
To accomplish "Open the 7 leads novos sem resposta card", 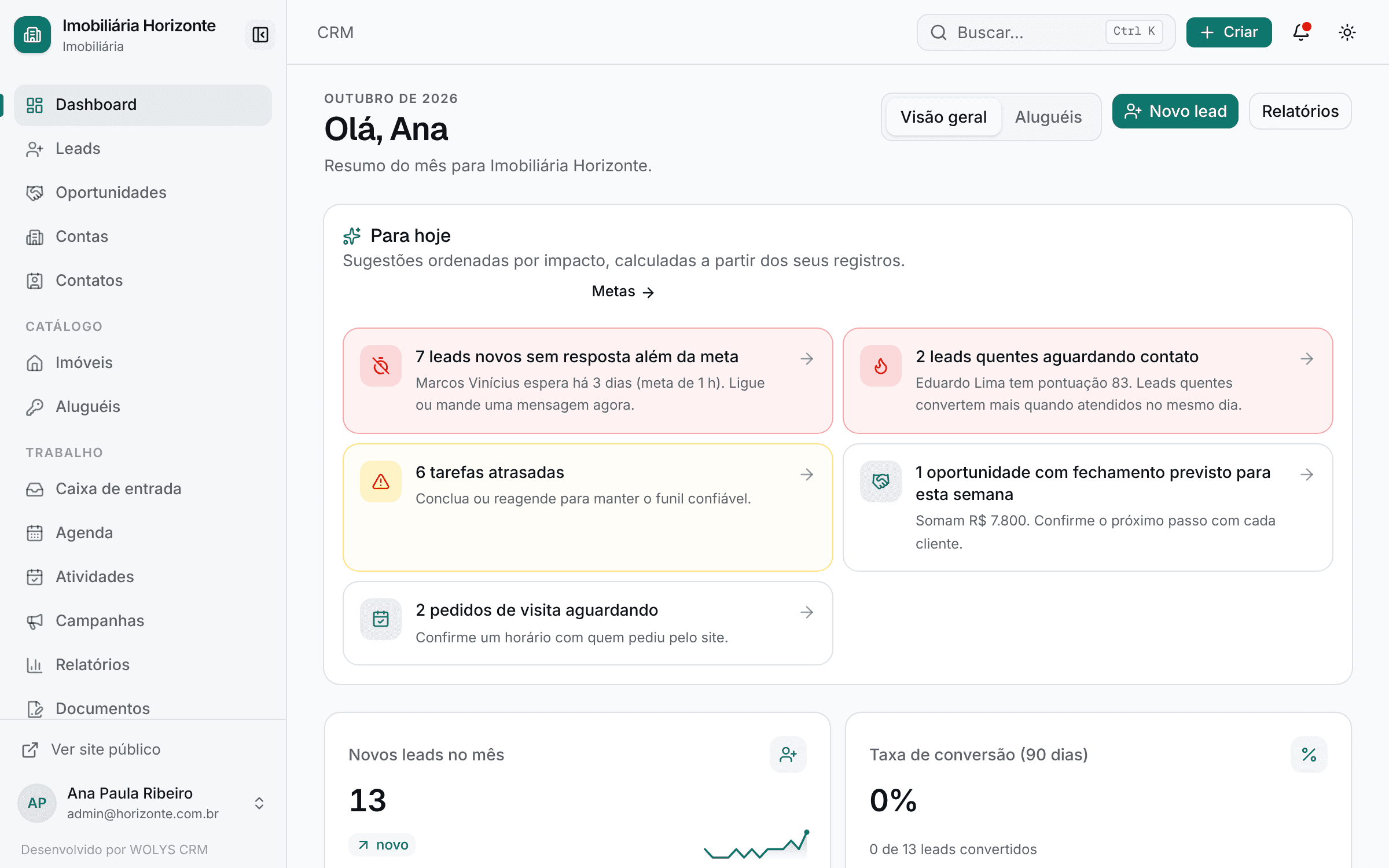I will coord(587,381).
